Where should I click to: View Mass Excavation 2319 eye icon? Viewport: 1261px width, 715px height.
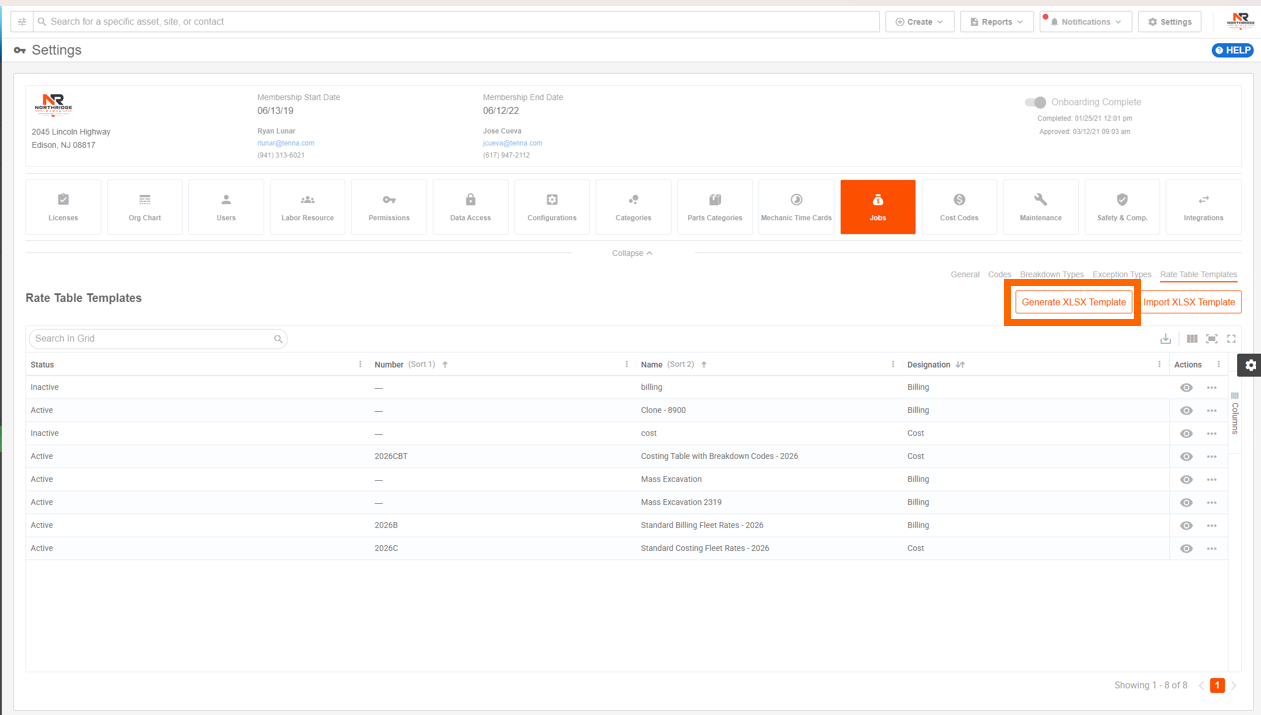(1186, 503)
